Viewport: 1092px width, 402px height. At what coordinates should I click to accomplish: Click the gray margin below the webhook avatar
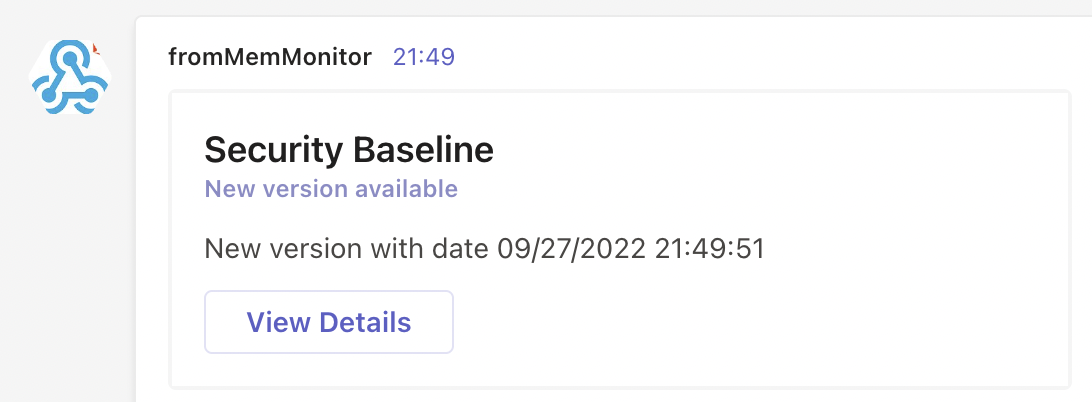click(x=68, y=250)
